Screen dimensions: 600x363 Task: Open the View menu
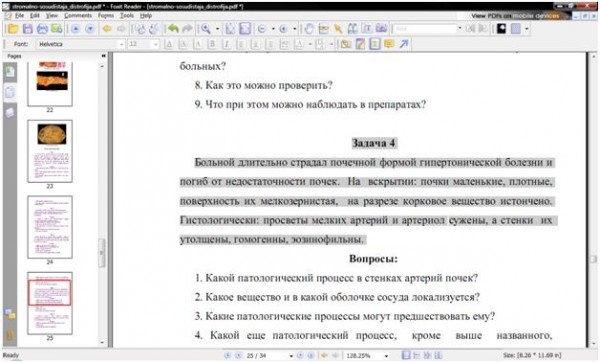52,15
